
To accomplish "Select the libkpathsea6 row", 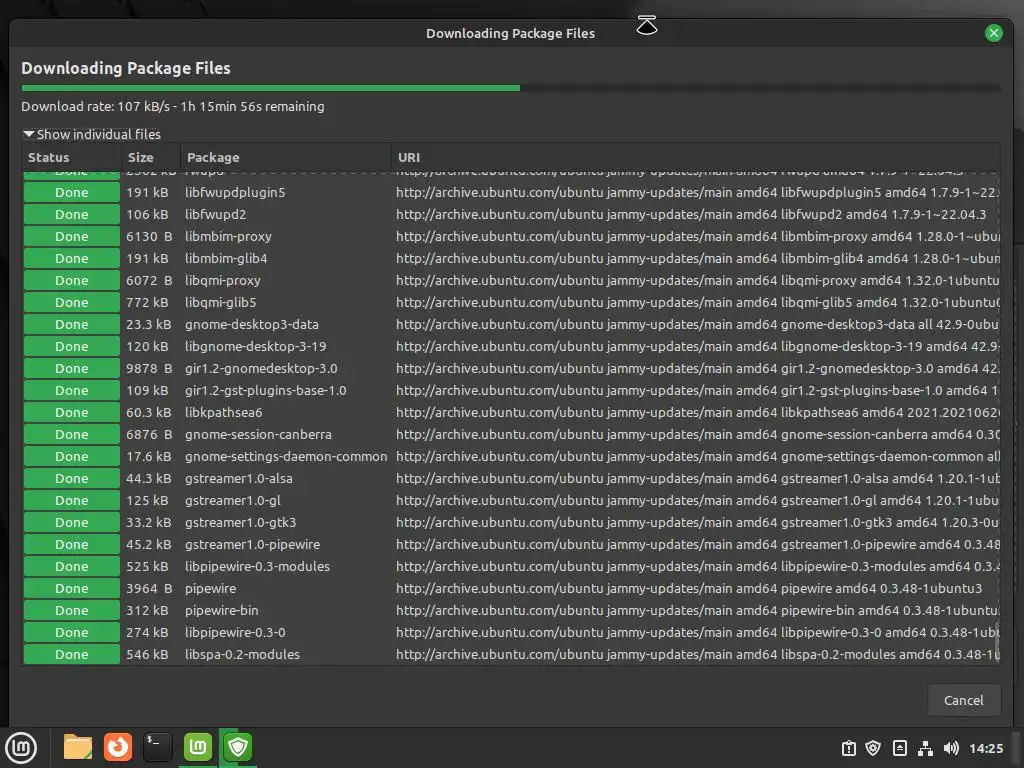I will (511, 412).
